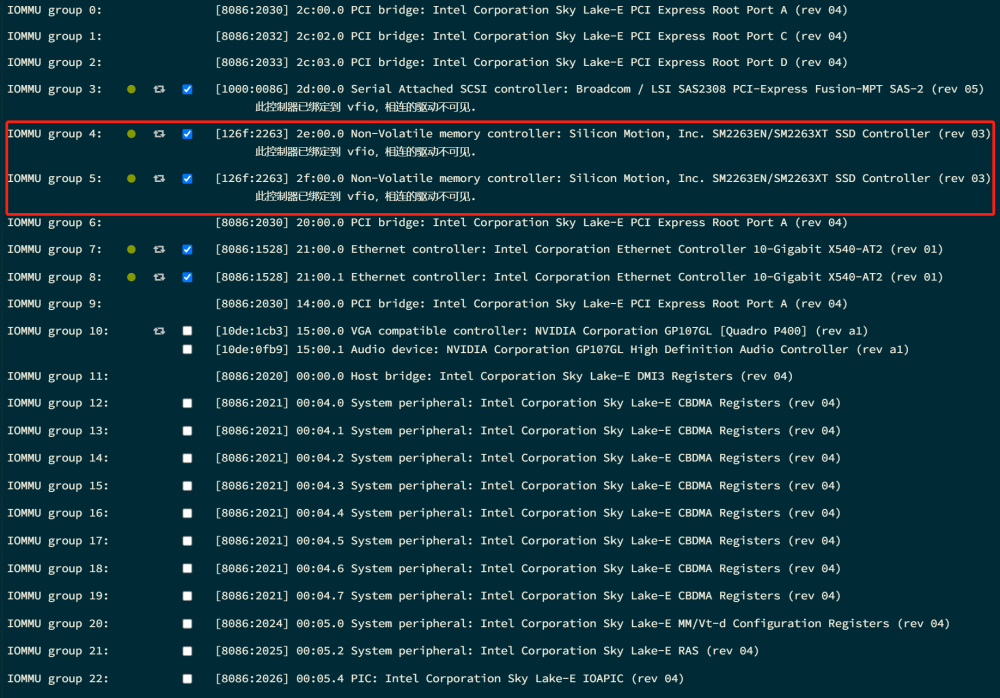Check the 00:04.3 CBDMA Registers checkbox
The width and height of the screenshot is (1000, 698).
coord(188,486)
